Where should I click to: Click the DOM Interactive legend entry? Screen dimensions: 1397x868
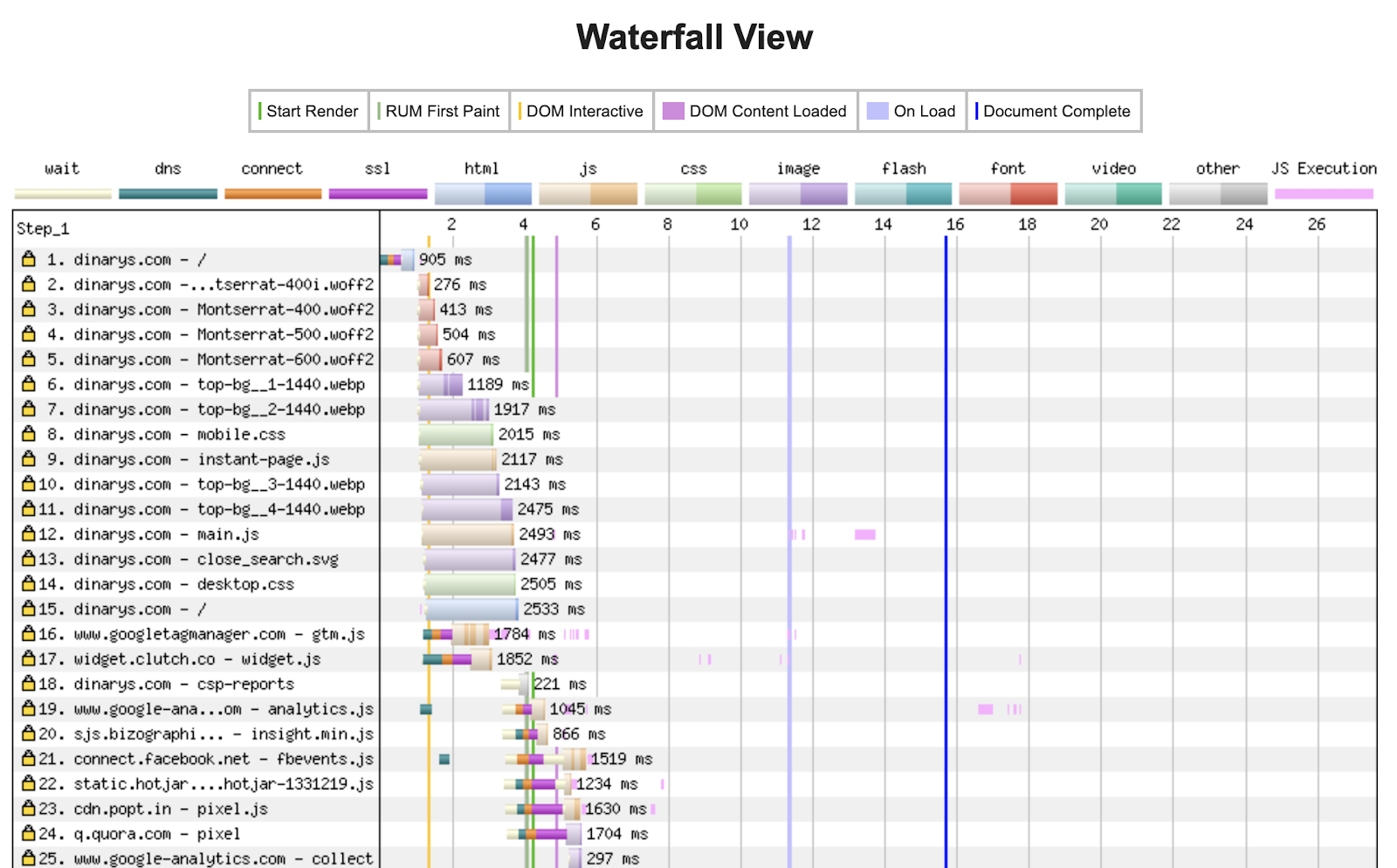582,111
